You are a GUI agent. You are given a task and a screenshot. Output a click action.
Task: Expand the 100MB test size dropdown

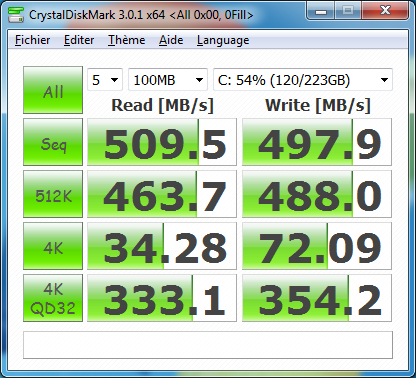click(168, 80)
